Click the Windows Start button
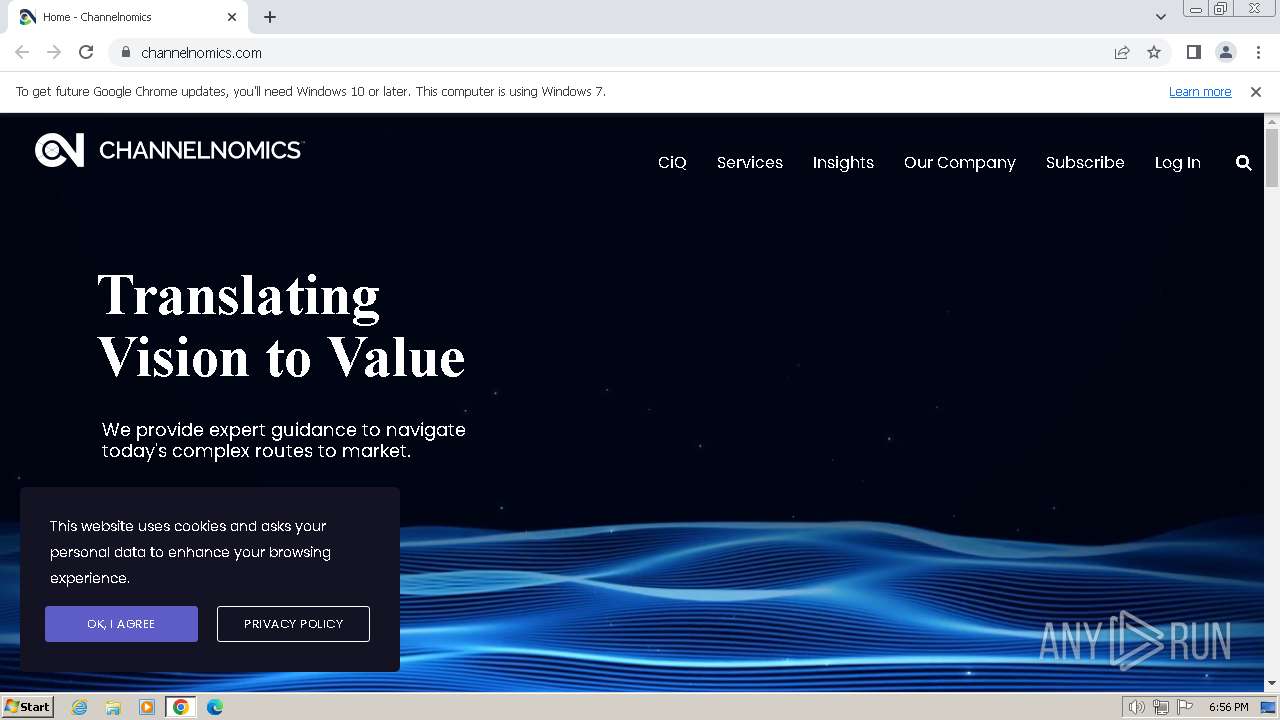1280x720 pixels. (27, 707)
